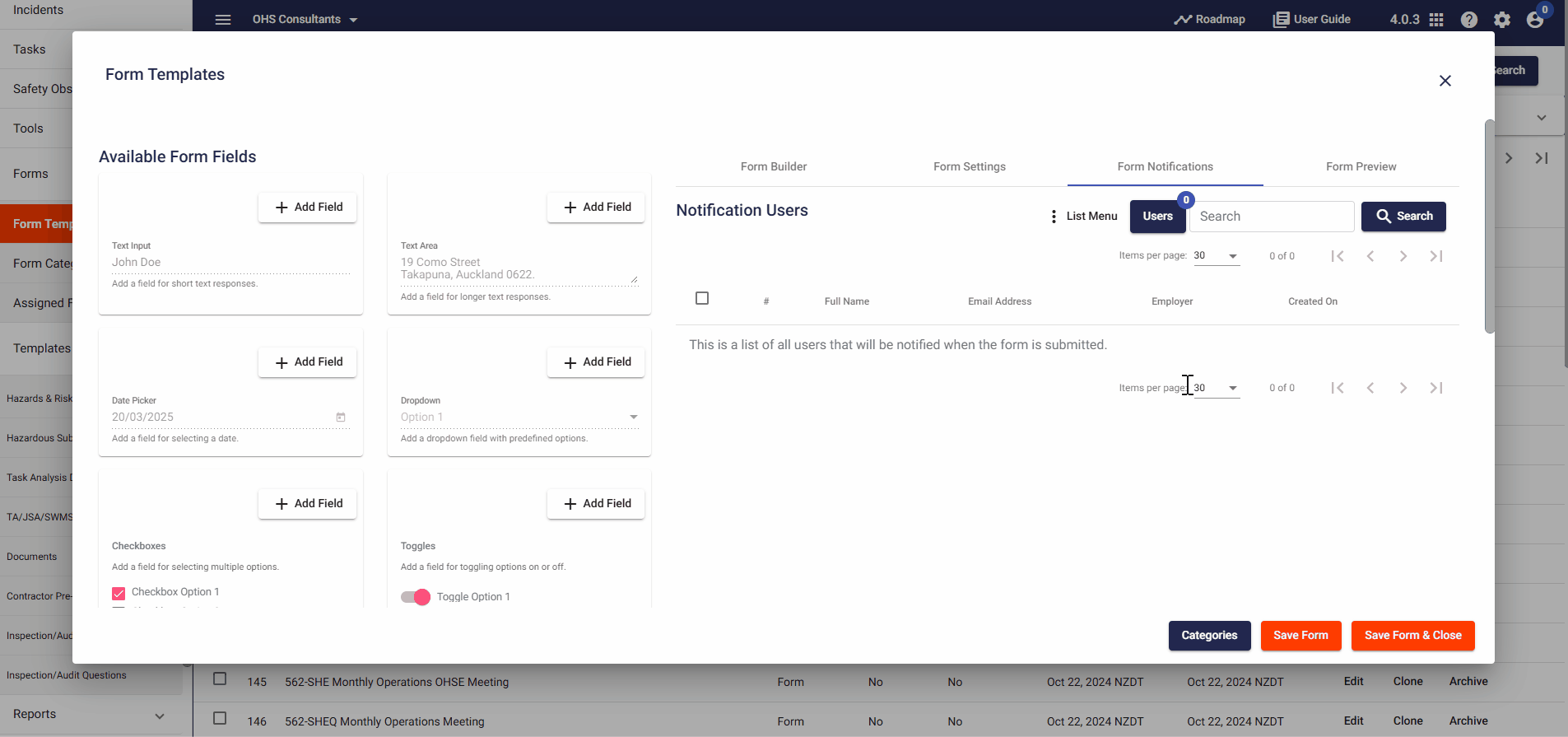Open the apps grid icon
This screenshot has width=1568, height=737.
coord(1436,20)
